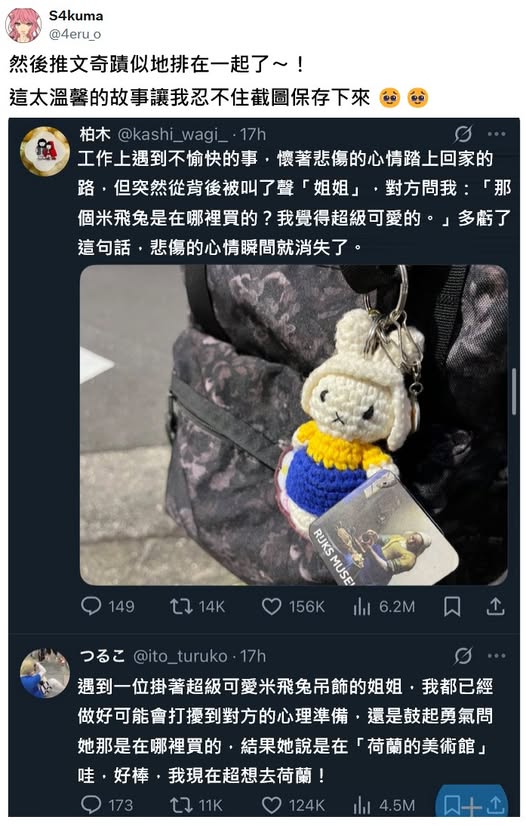The height and width of the screenshot is (826, 526).
Task: Click the scrollbar beside the photo
Action: [x=514, y=391]
